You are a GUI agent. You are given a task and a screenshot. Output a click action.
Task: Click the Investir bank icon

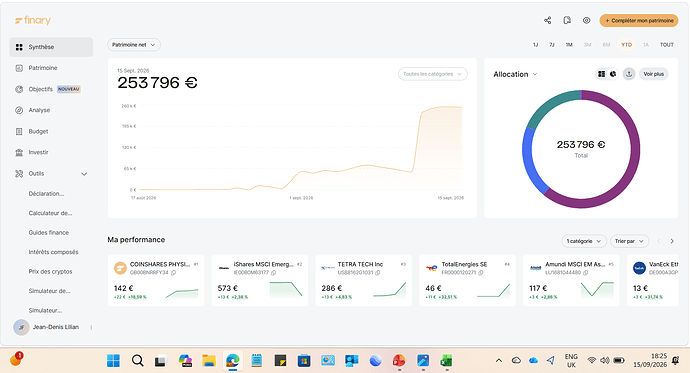pyautogui.click(x=19, y=152)
